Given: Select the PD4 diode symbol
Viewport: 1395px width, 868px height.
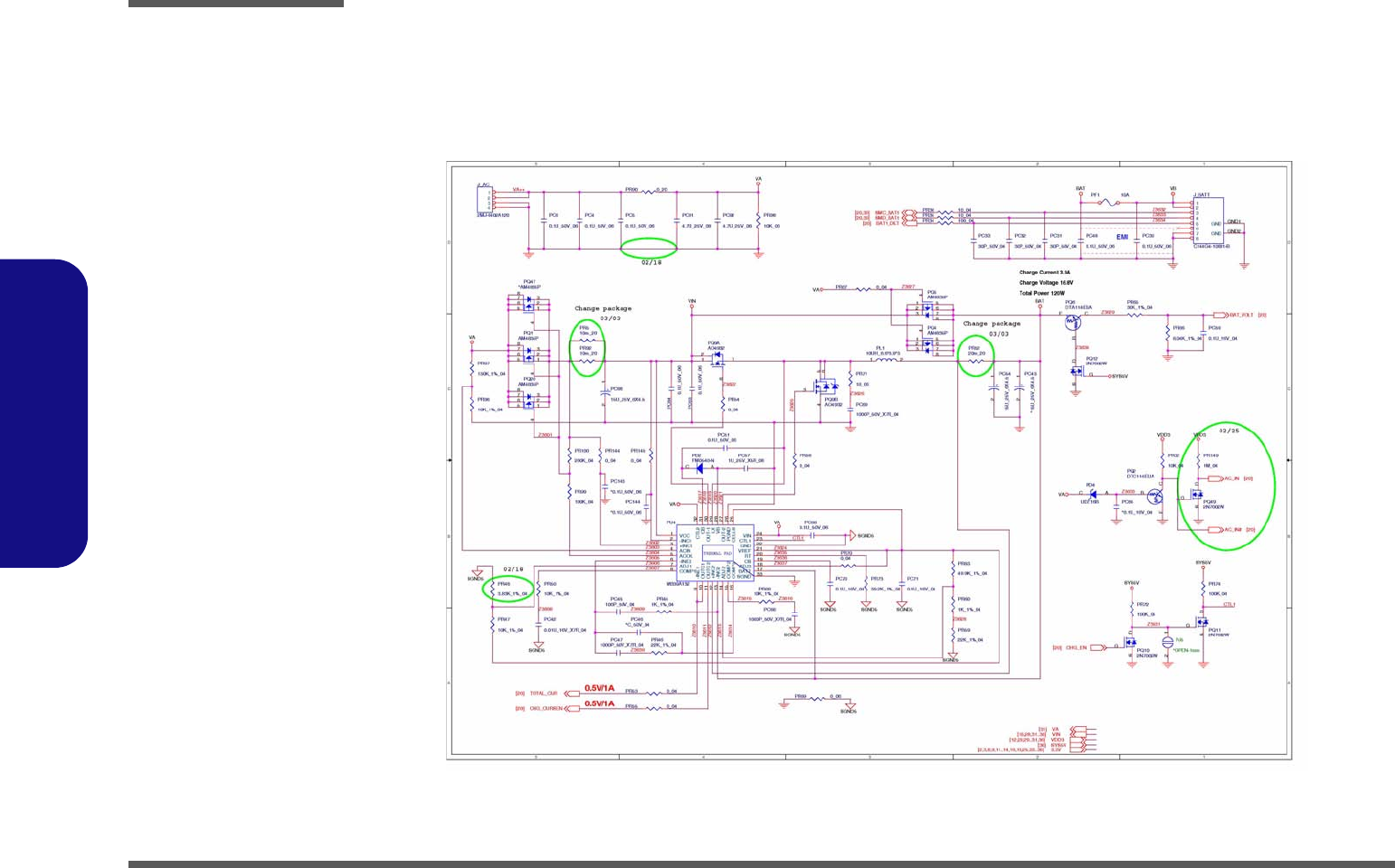Looking at the screenshot, I should 1092,494.
